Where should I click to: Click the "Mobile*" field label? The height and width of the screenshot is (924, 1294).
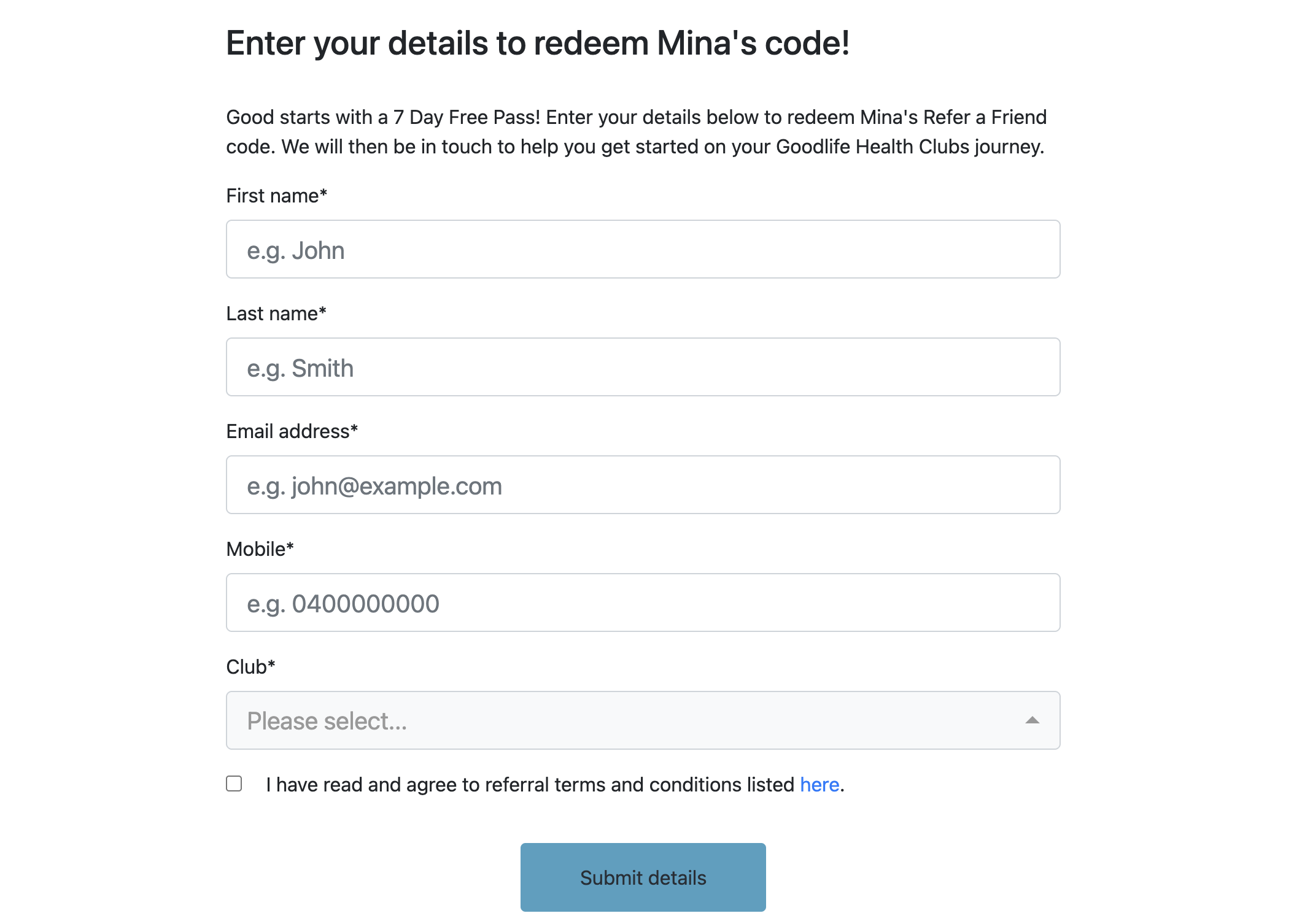click(260, 549)
